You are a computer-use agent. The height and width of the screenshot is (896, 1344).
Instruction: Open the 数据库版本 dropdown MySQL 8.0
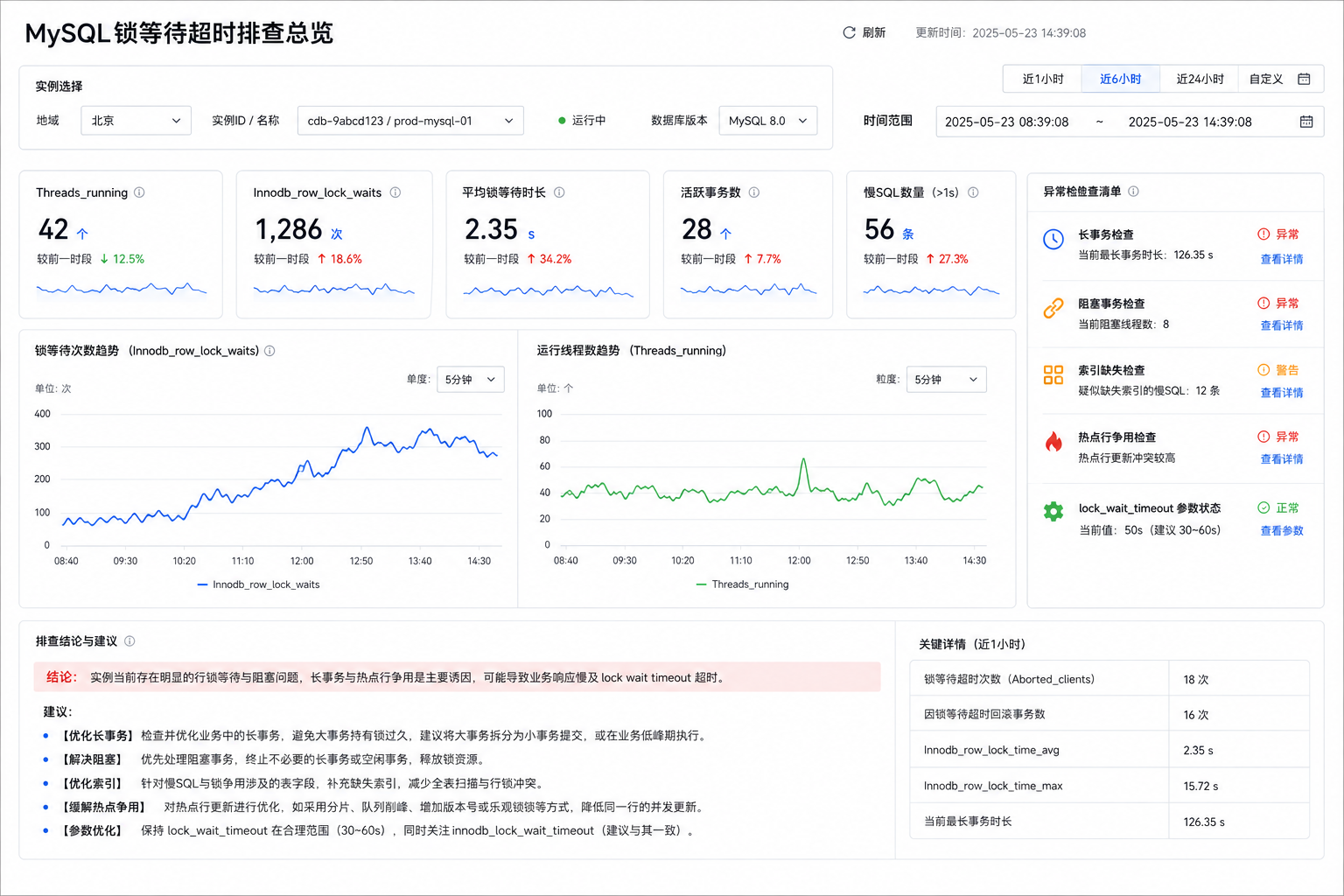tap(767, 121)
